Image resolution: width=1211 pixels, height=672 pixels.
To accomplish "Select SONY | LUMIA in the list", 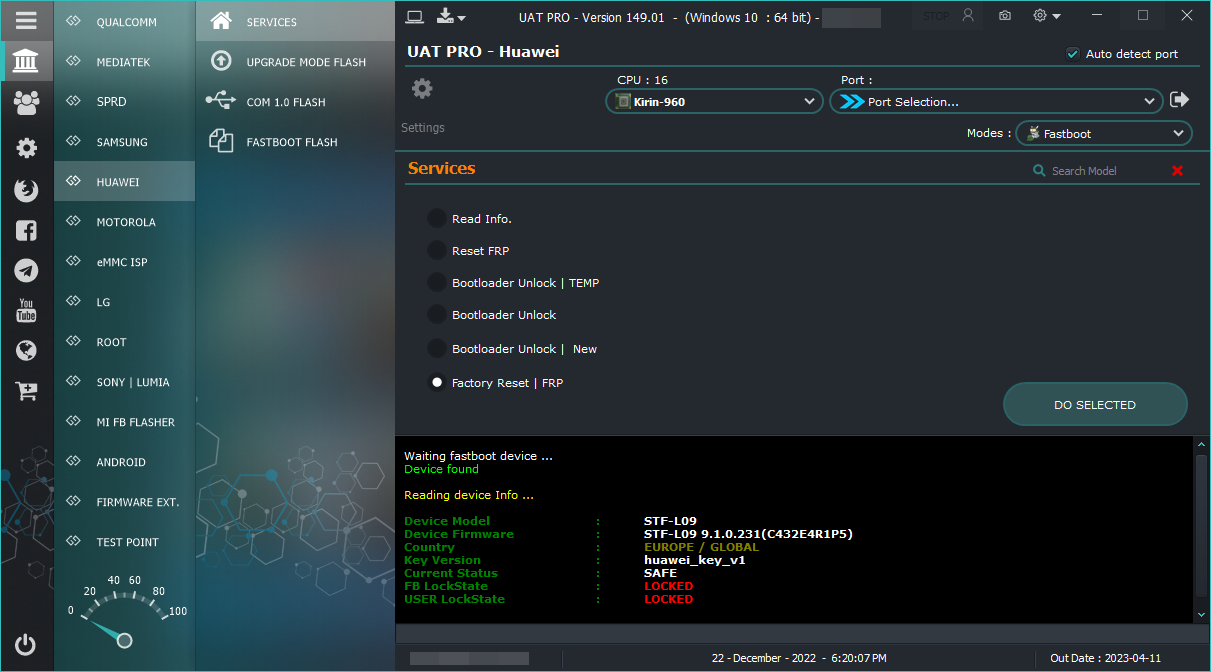I will click(x=124, y=381).
